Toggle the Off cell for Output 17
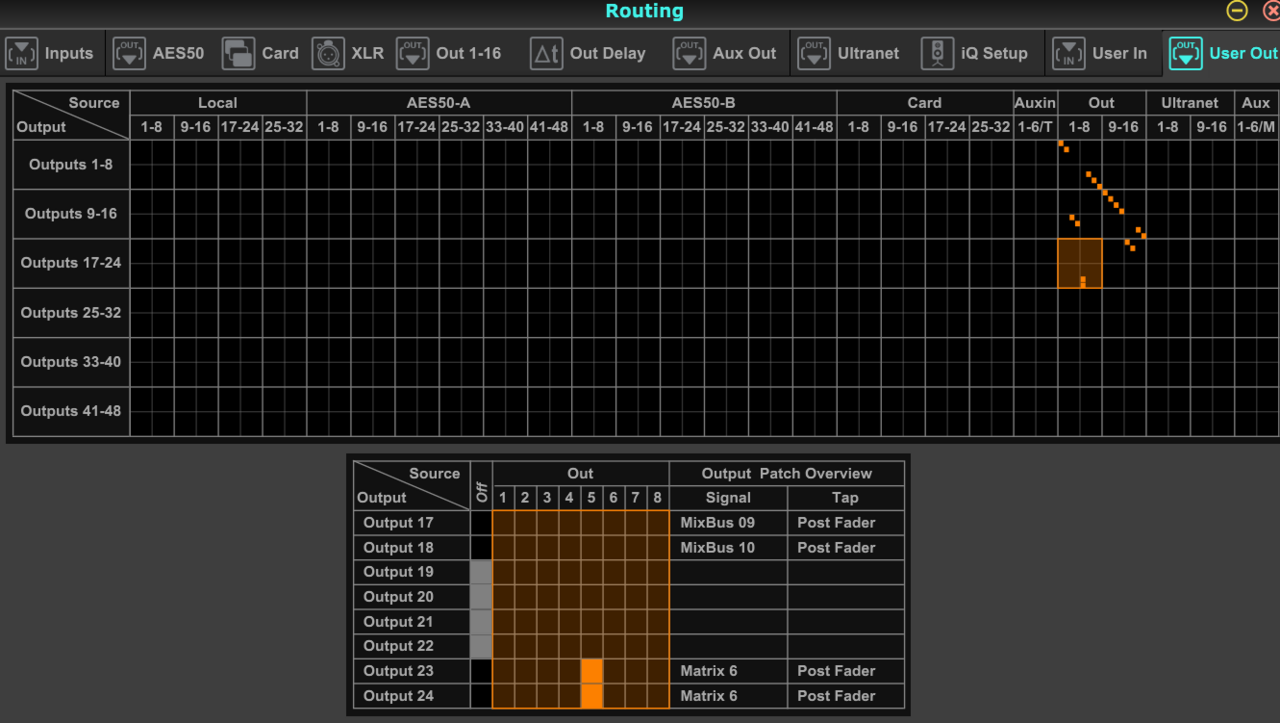Image resolution: width=1280 pixels, height=723 pixels. (x=481, y=523)
